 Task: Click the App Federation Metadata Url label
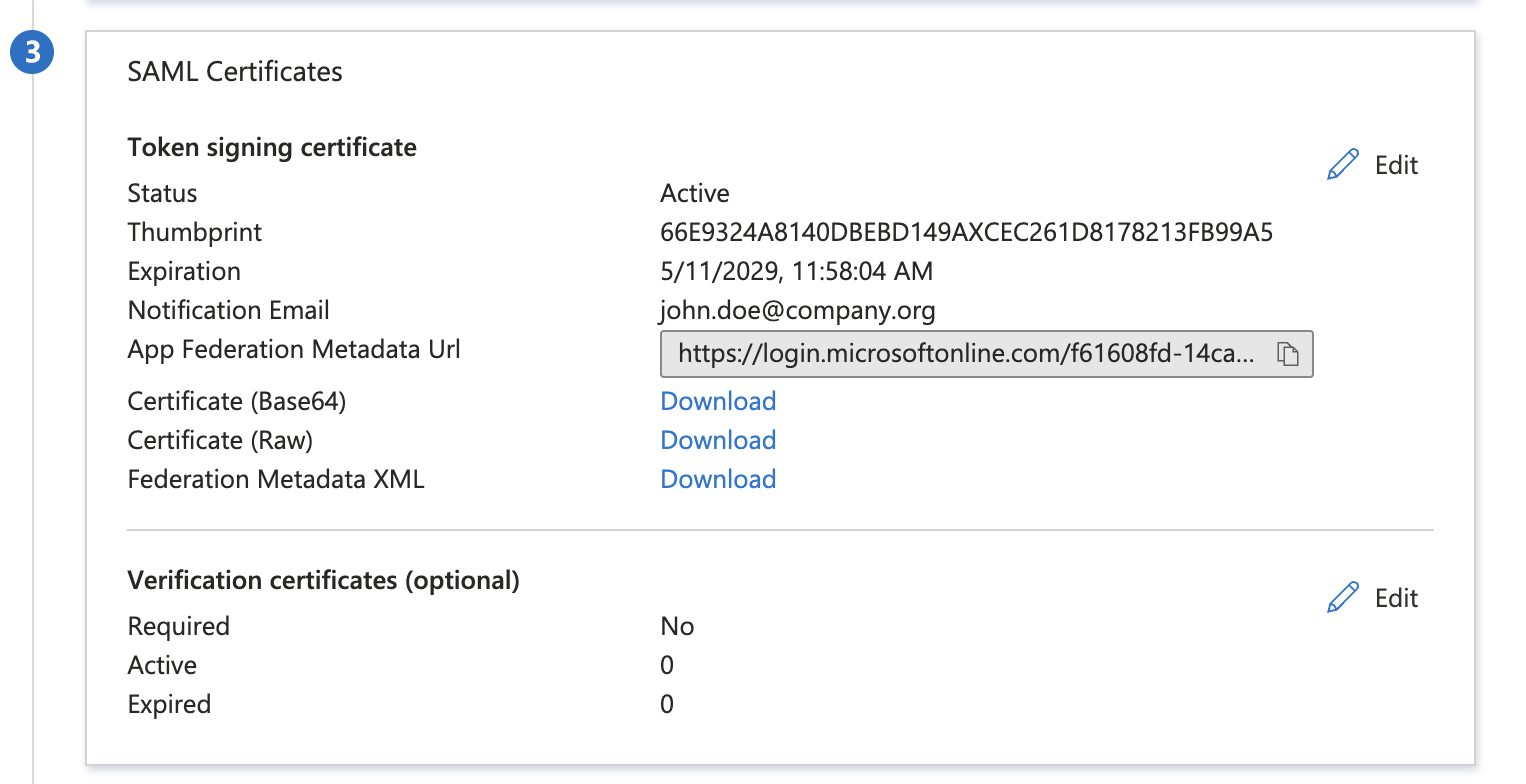click(294, 350)
